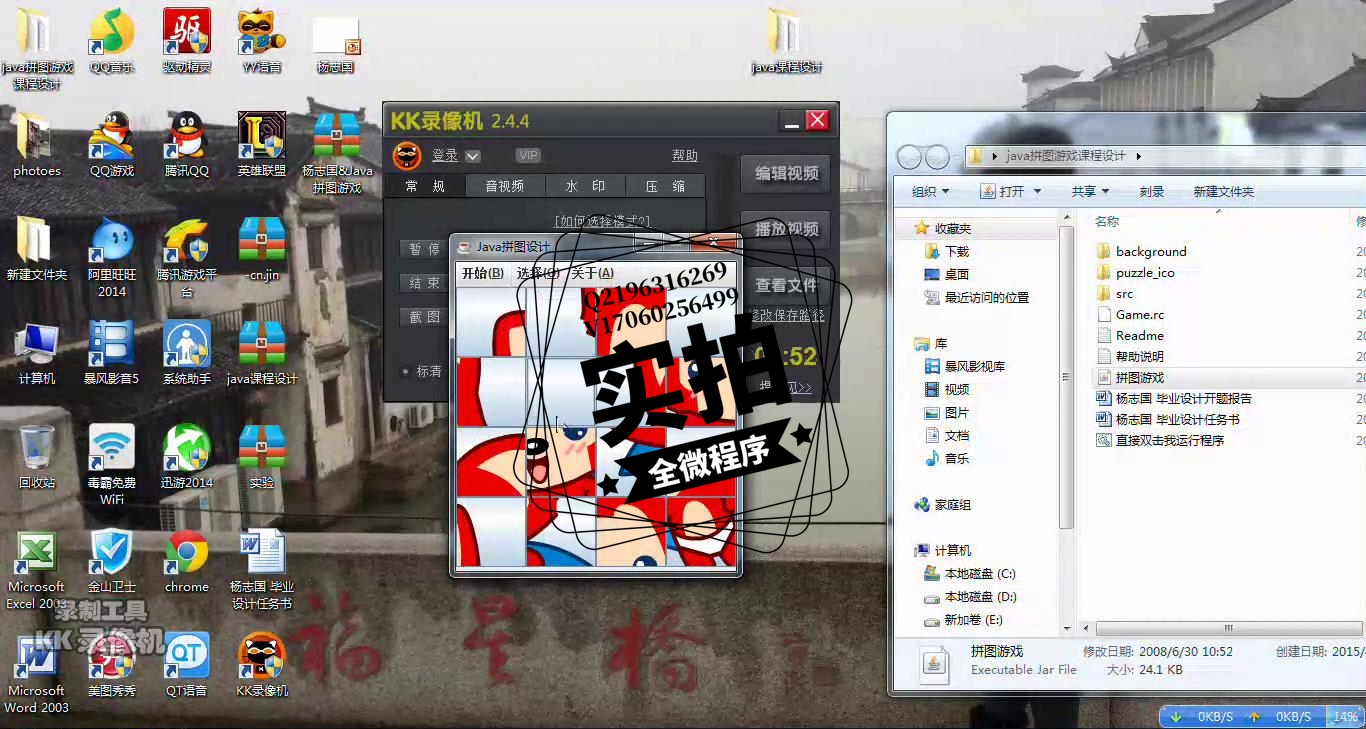Open the 金山卫士 desktop shortcut

112,561
